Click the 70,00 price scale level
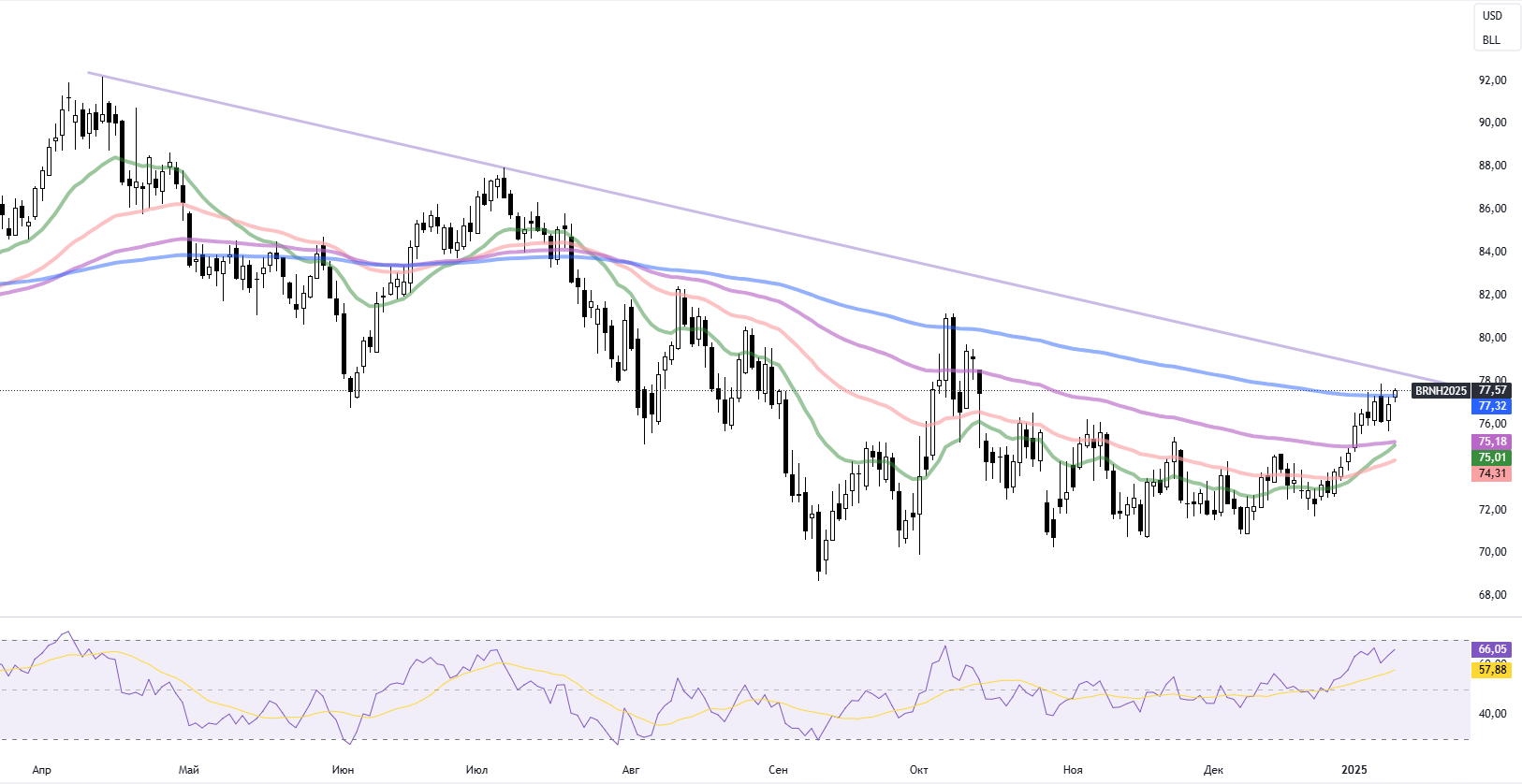The height and width of the screenshot is (784, 1522). (1493, 552)
